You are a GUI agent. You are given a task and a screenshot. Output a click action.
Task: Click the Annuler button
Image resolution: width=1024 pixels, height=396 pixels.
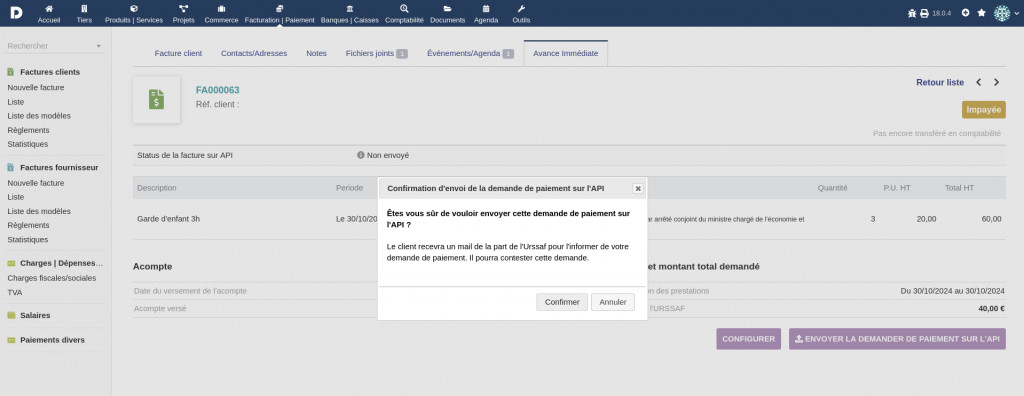tap(613, 302)
